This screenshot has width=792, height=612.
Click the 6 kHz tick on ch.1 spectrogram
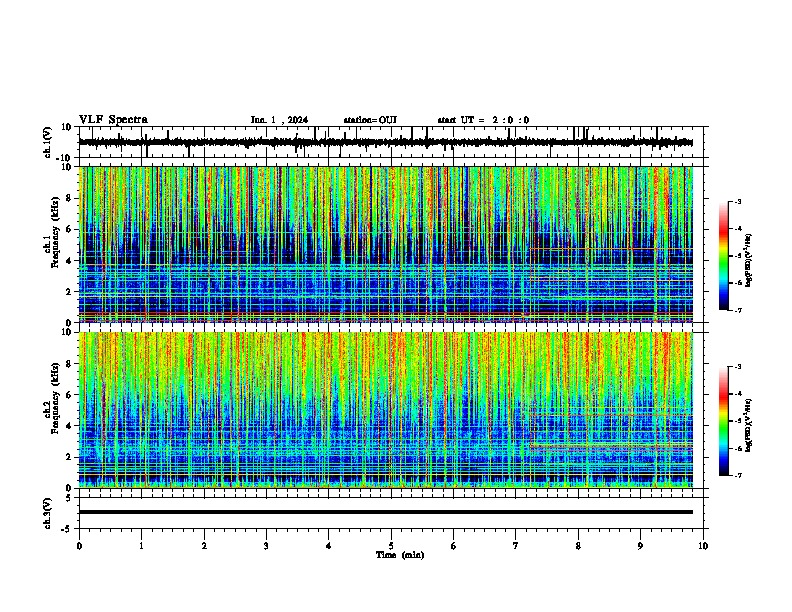[x=70, y=229]
